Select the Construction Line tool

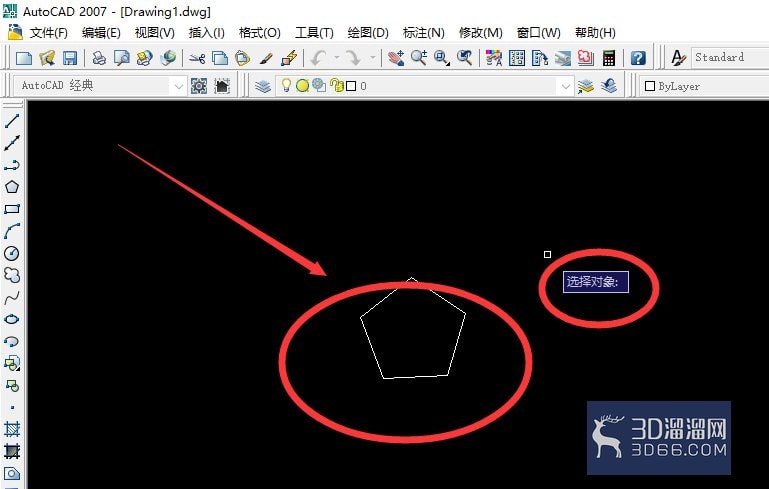(12, 143)
